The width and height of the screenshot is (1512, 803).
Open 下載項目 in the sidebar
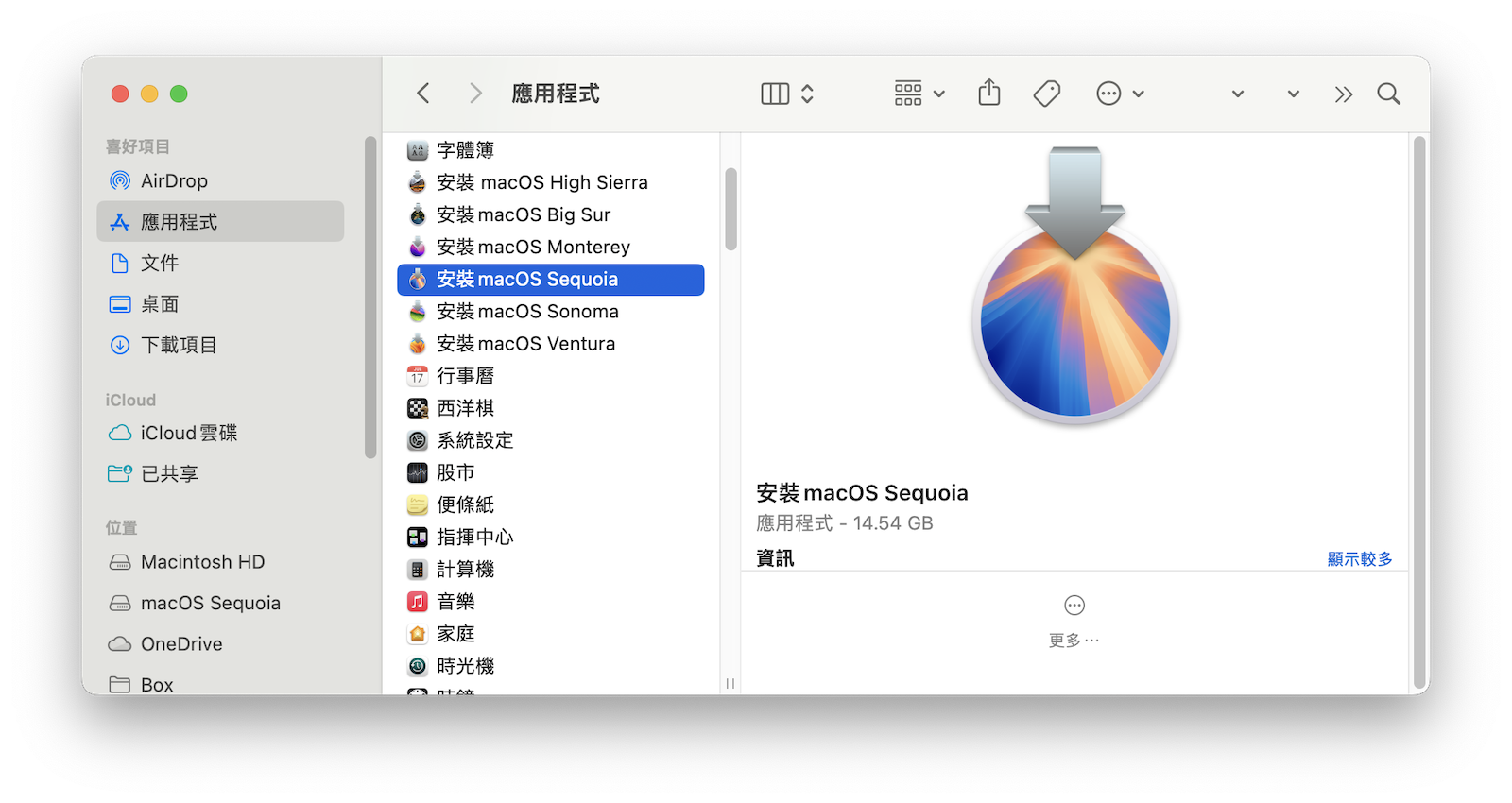click(220, 345)
